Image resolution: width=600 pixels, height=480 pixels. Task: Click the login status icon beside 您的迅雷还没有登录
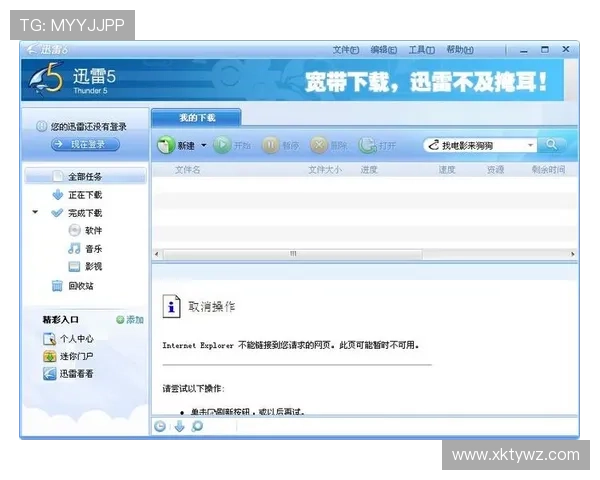(x=41, y=126)
